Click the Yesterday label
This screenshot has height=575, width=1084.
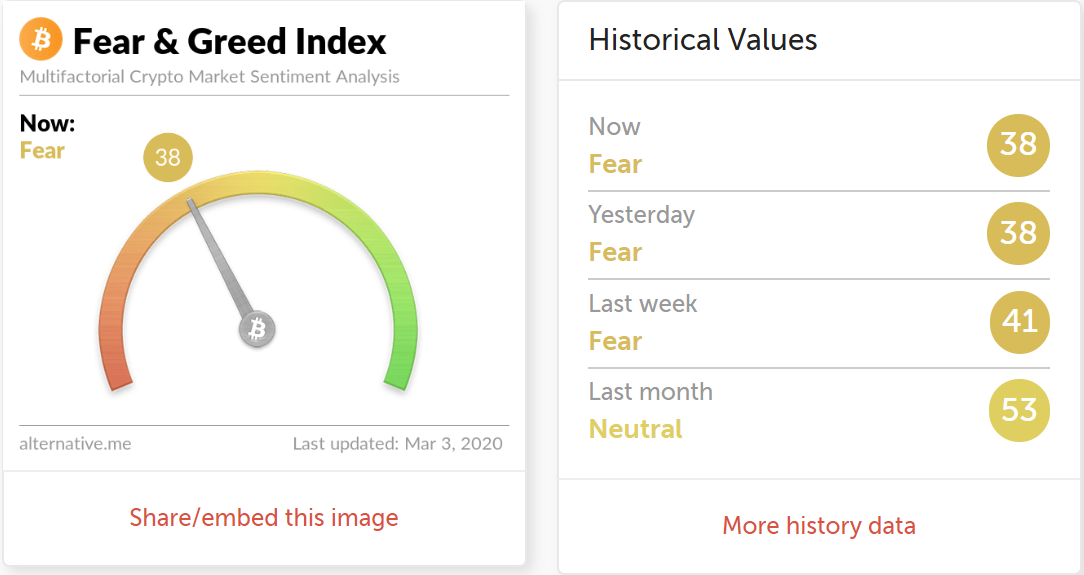[x=642, y=216]
